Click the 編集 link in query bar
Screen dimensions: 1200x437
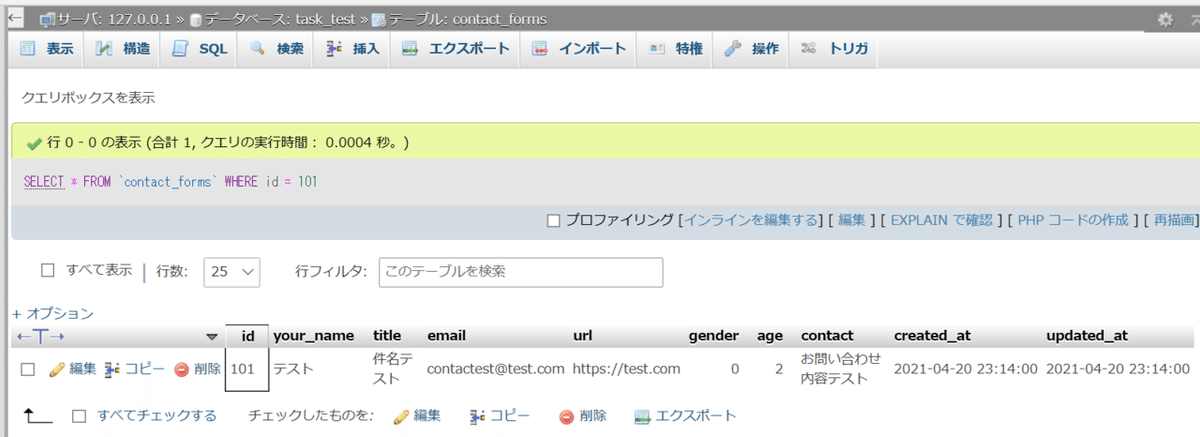(x=852, y=220)
